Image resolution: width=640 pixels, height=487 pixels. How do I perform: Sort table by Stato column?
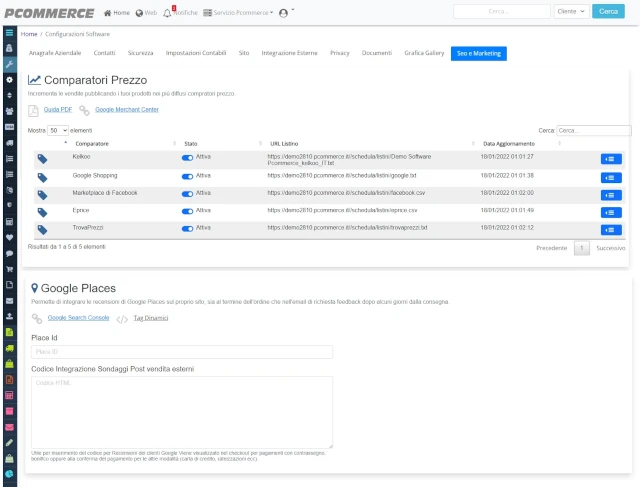(191, 144)
